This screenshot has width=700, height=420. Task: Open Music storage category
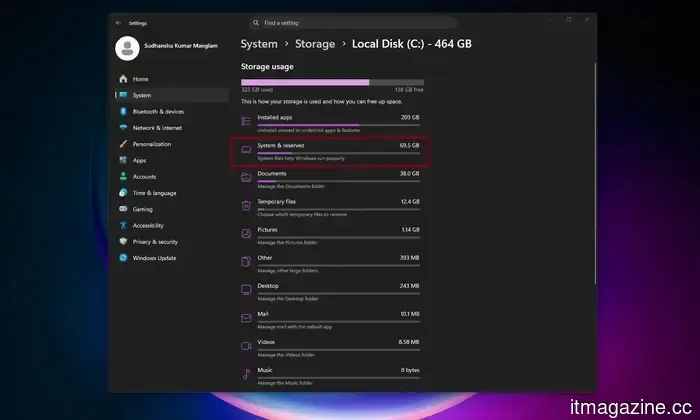click(x=330, y=376)
